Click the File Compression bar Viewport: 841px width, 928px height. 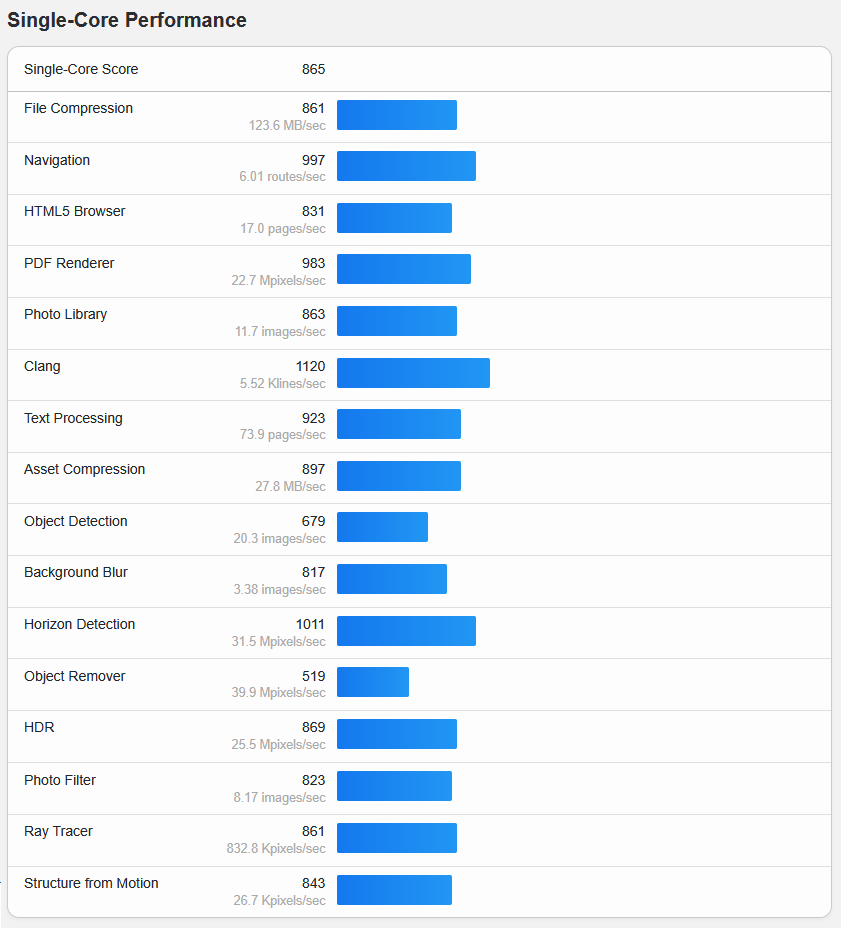(x=397, y=115)
